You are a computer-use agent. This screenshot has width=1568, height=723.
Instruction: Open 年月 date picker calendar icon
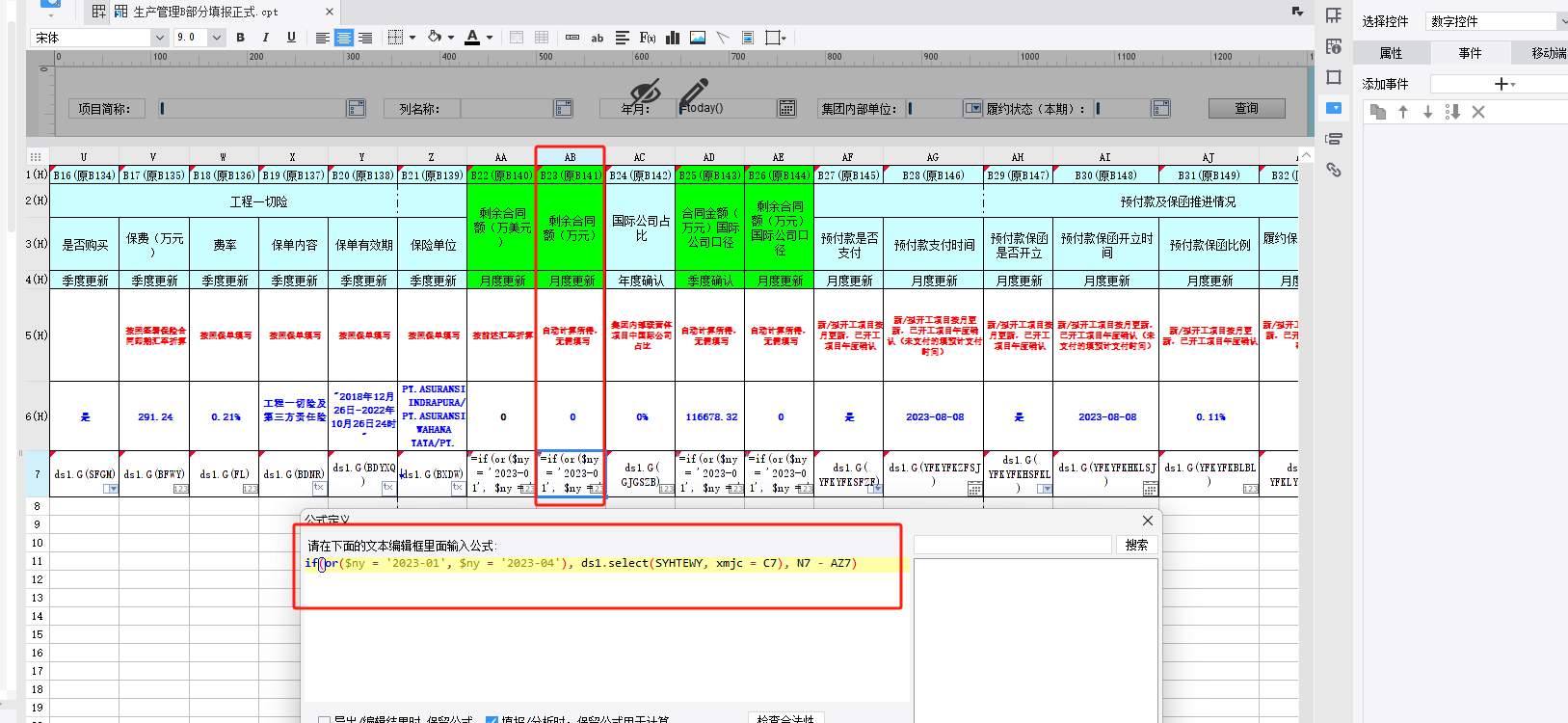coord(787,109)
